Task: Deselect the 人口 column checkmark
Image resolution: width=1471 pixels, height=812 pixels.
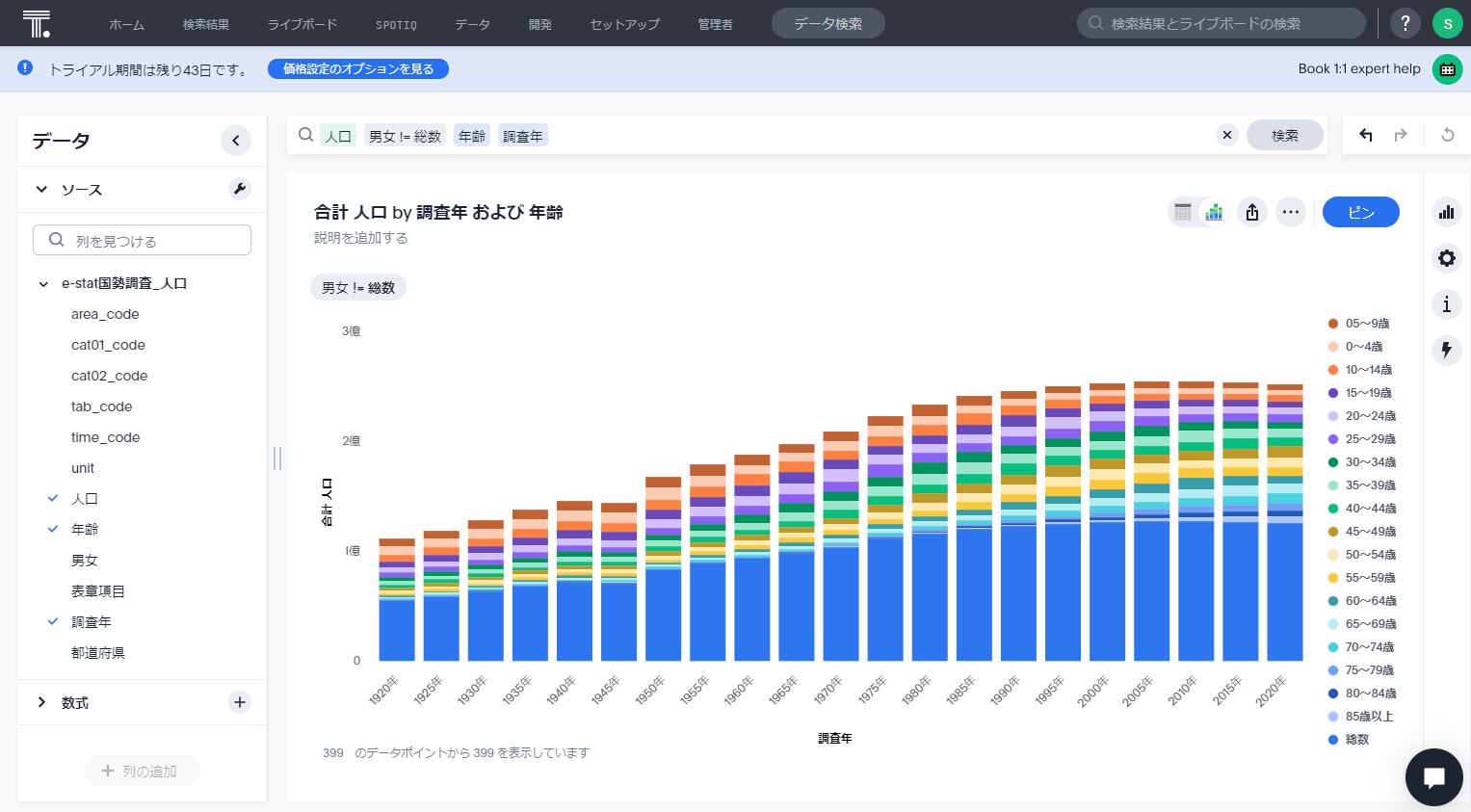Action: point(53,498)
